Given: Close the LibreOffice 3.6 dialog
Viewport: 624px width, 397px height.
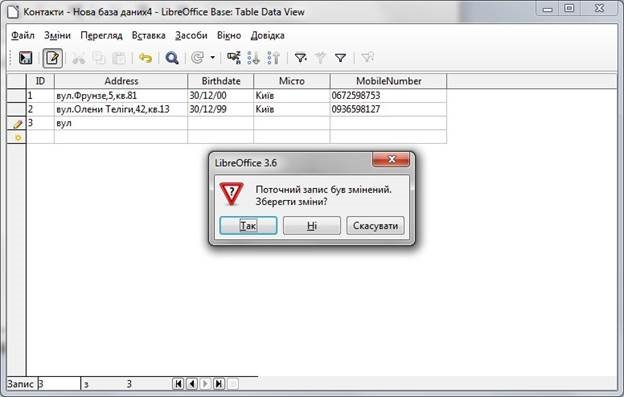Looking at the screenshot, I should coord(391,160).
